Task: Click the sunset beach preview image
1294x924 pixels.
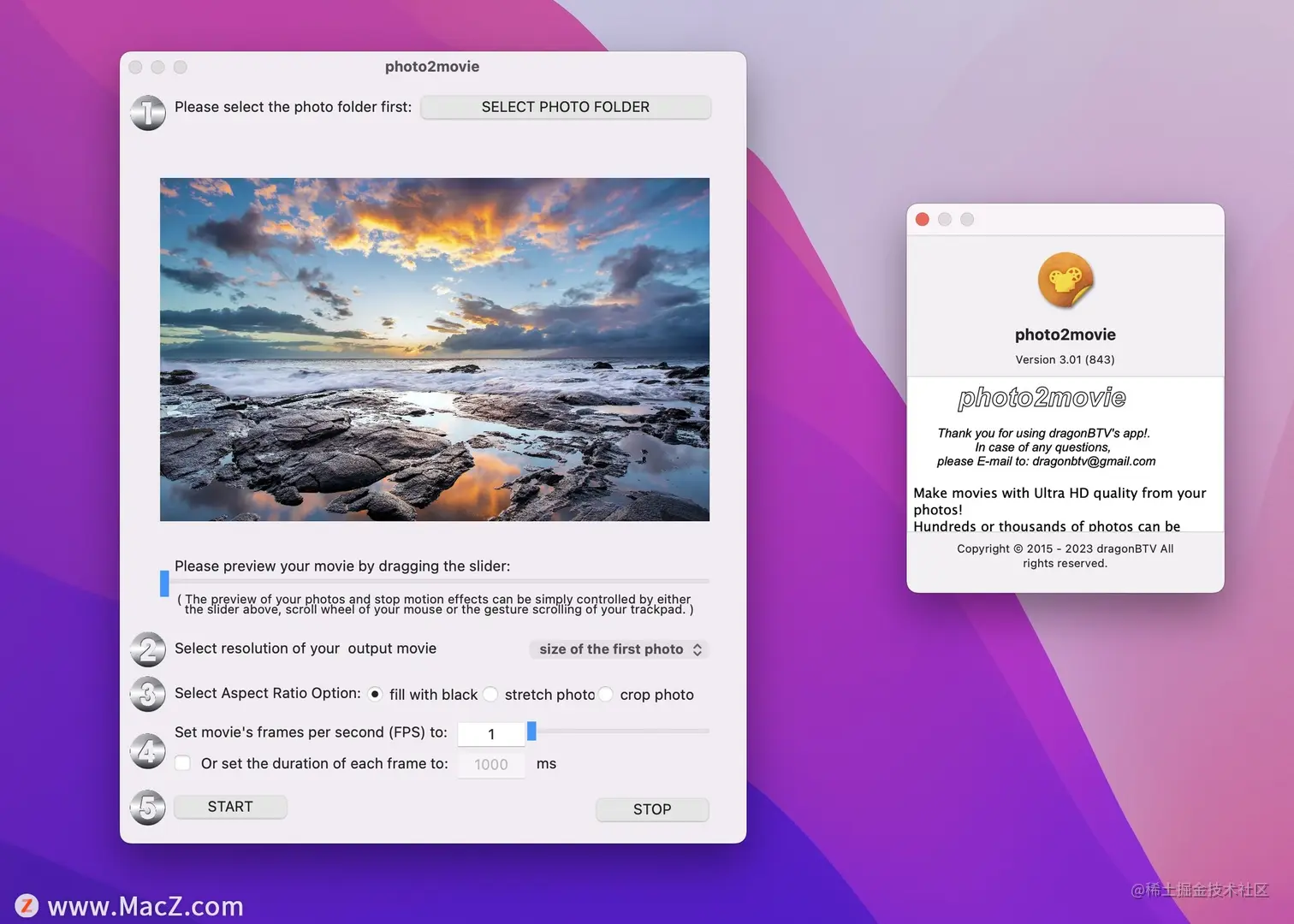Action: pyautogui.click(x=435, y=349)
